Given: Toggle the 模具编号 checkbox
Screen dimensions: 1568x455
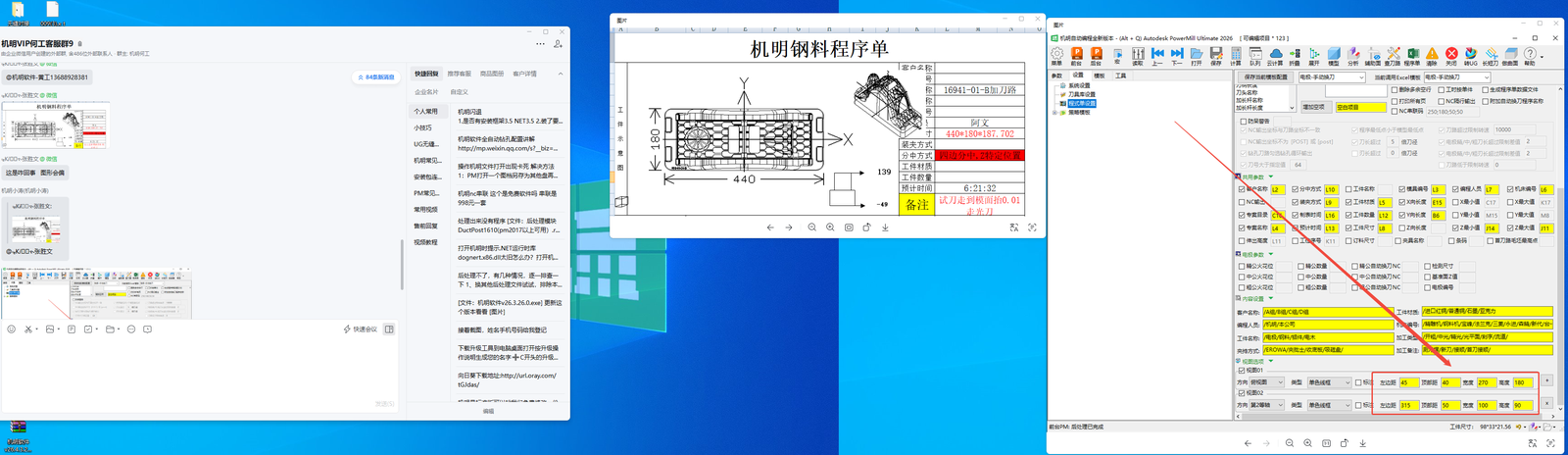Looking at the screenshot, I should 1402,189.
